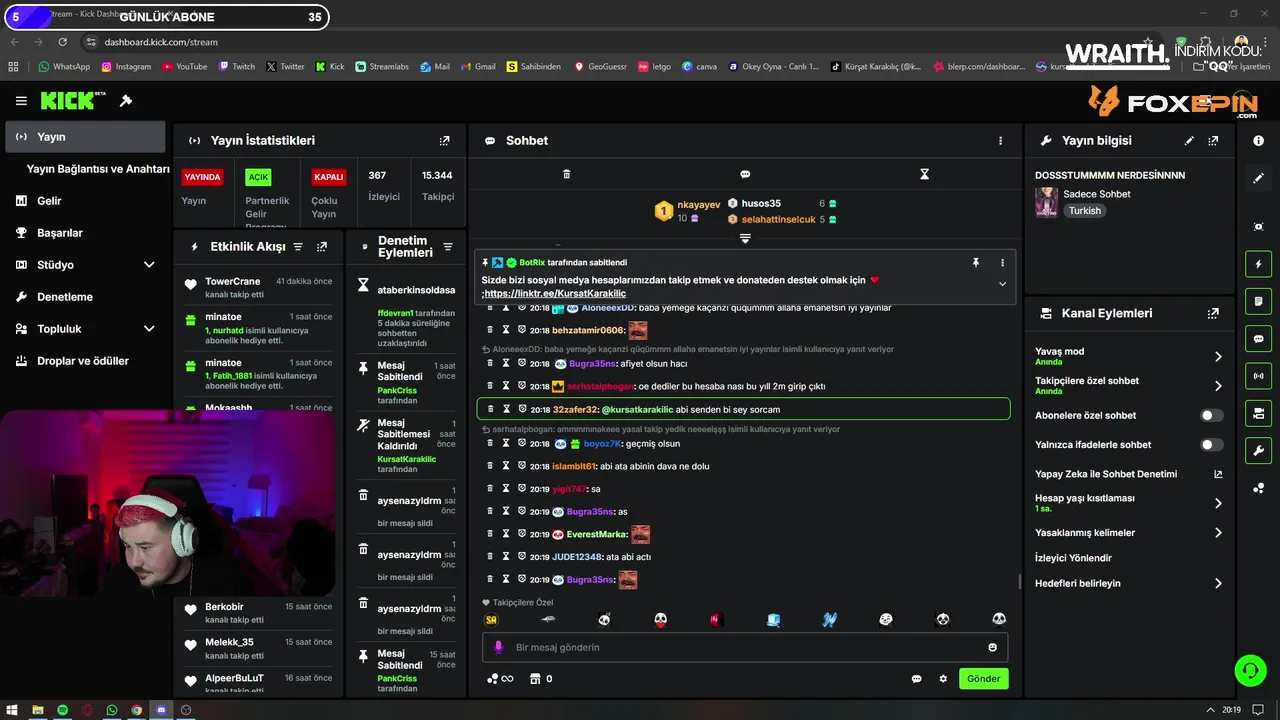
Task: Expand the pinned message with chevron
Action: click(1002, 284)
